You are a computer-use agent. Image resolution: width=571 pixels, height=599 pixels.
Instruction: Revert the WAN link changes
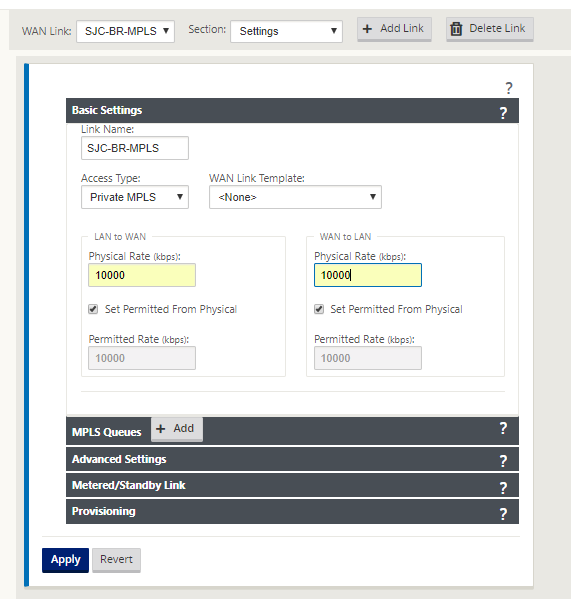tap(116, 560)
